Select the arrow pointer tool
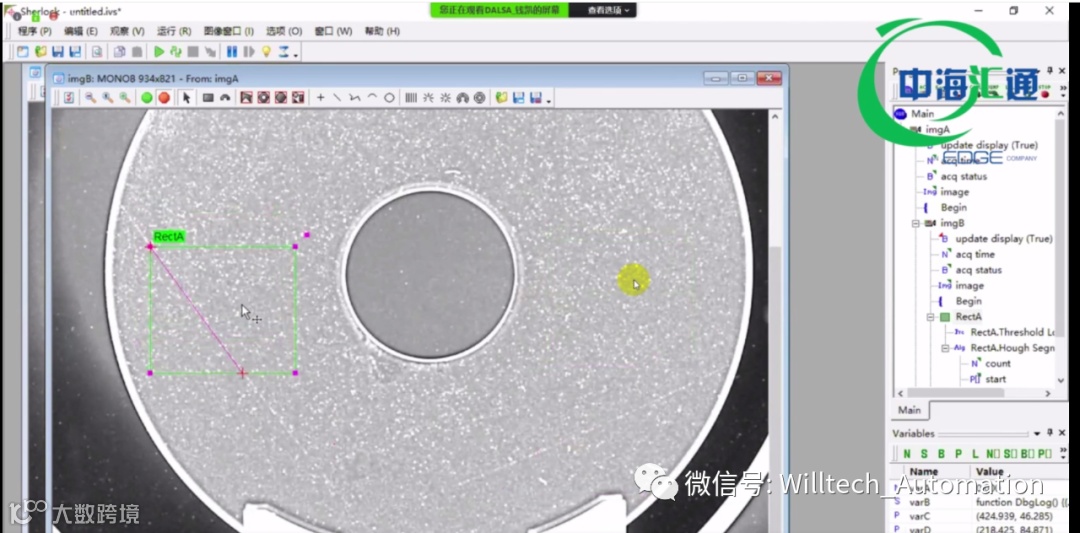The image size is (1080, 533). (186, 98)
